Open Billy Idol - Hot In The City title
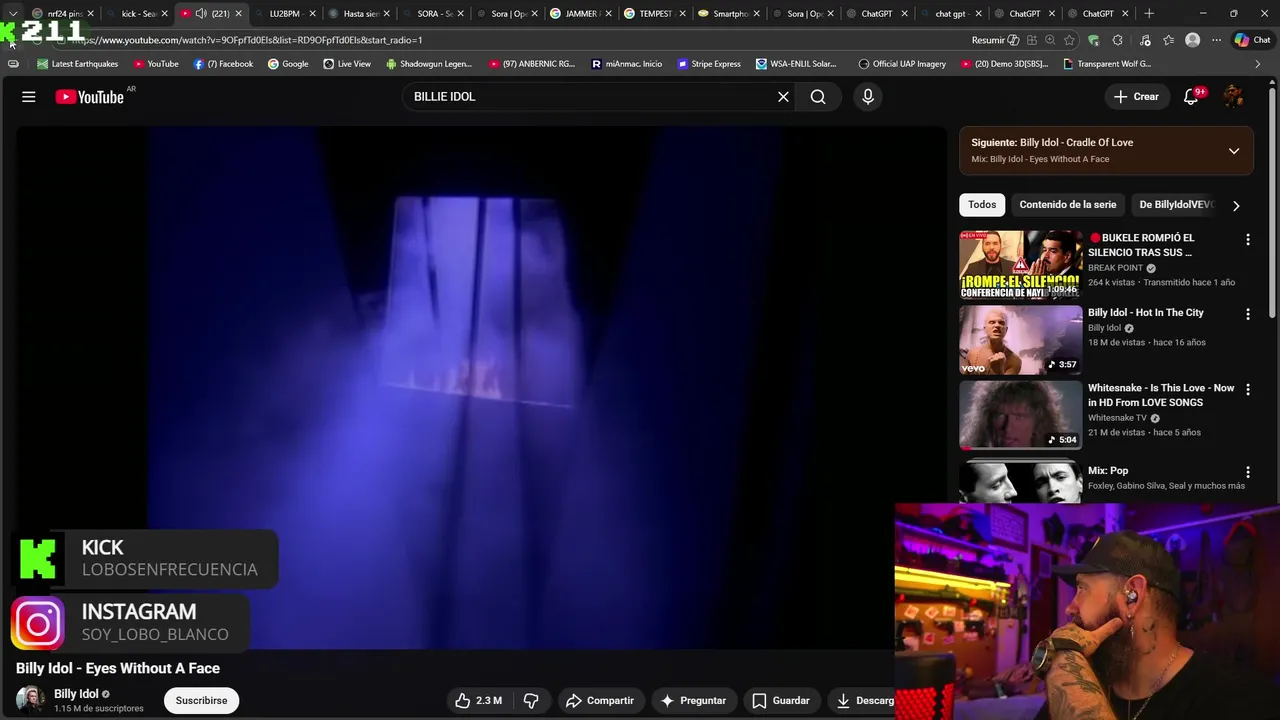This screenshot has width=1280, height=720. [x=1146, y=313]
